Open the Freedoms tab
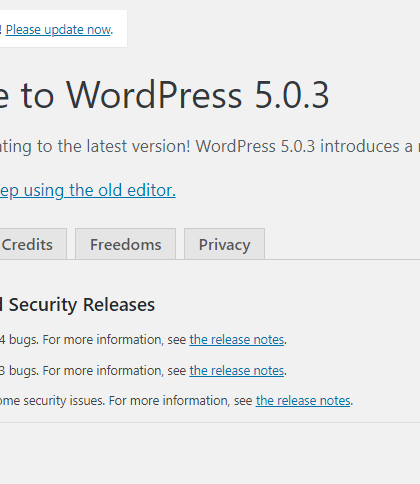420x484 pixels. pyautogui.click(x=125, y=244)
